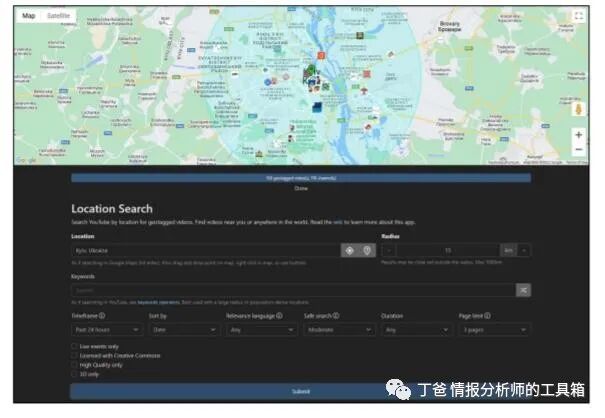Open the Page limit dropdown
This screenshot has height=418, width=605.
pyautogui.click(x=495, y=330)
